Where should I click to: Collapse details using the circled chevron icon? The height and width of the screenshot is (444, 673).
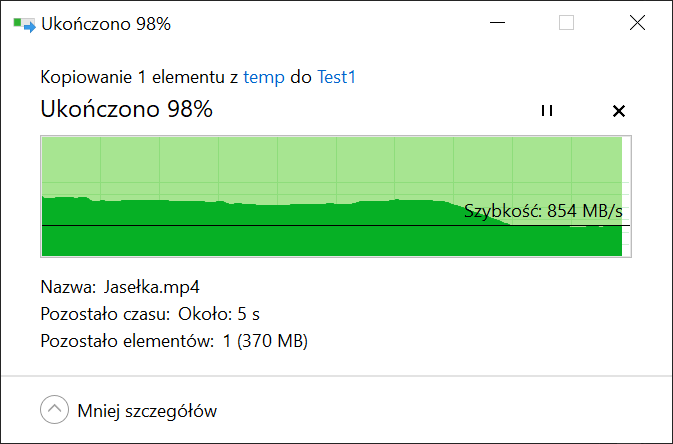click(55, 410)
